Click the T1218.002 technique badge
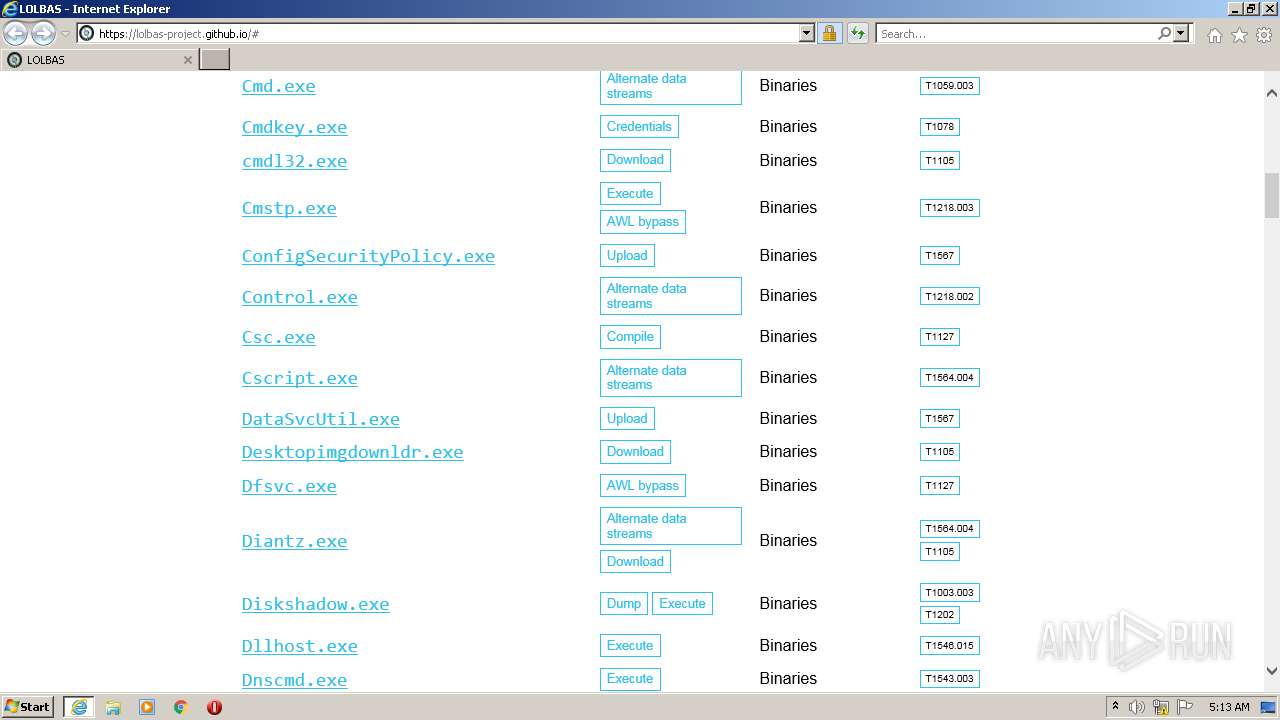 pyautogui.click(x=949, y=297)
